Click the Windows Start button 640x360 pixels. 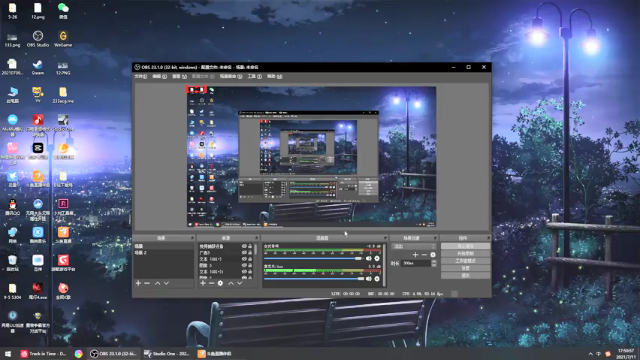8,353
